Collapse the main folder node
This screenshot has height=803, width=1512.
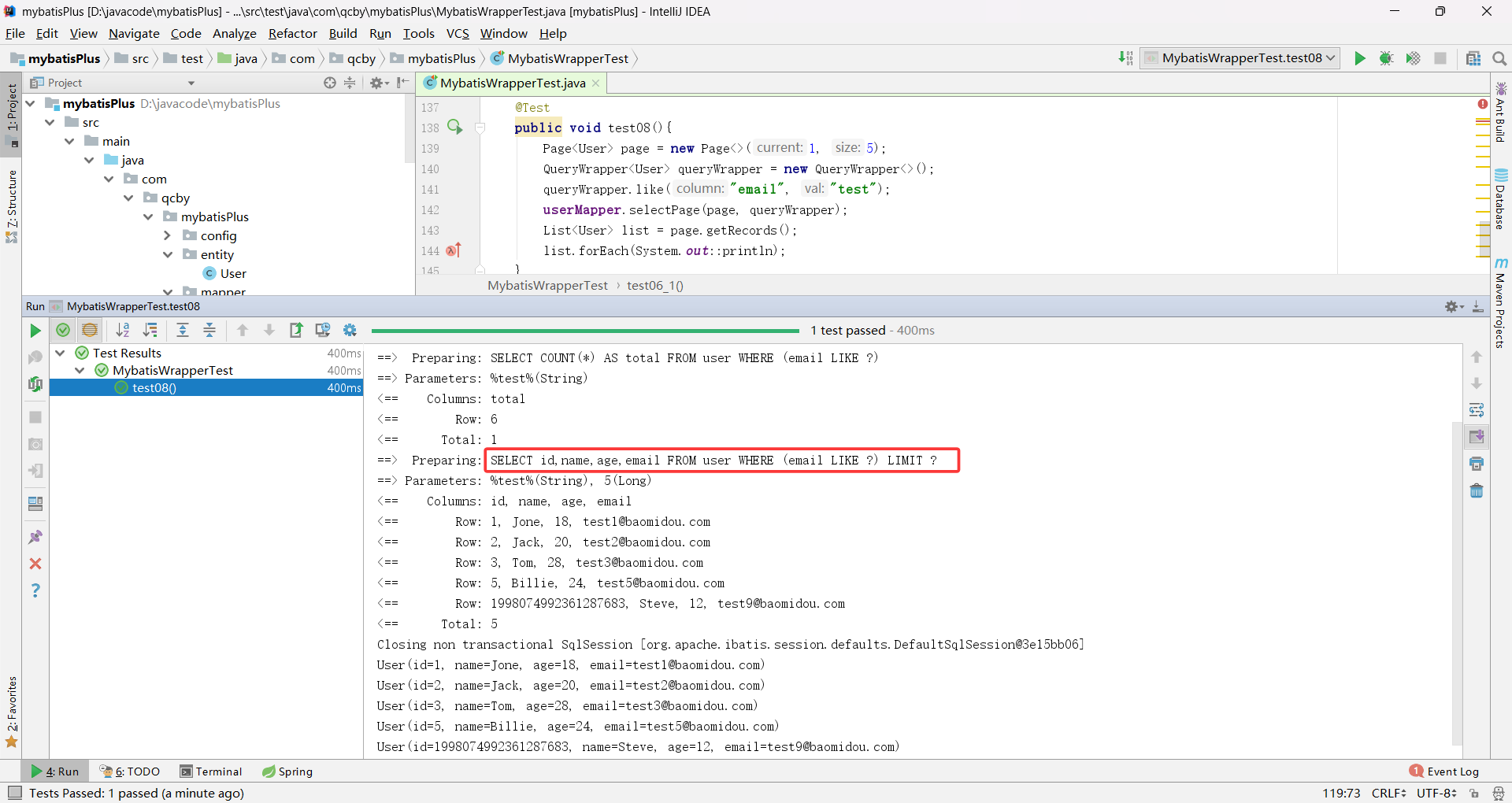click(x=69, y=142)
